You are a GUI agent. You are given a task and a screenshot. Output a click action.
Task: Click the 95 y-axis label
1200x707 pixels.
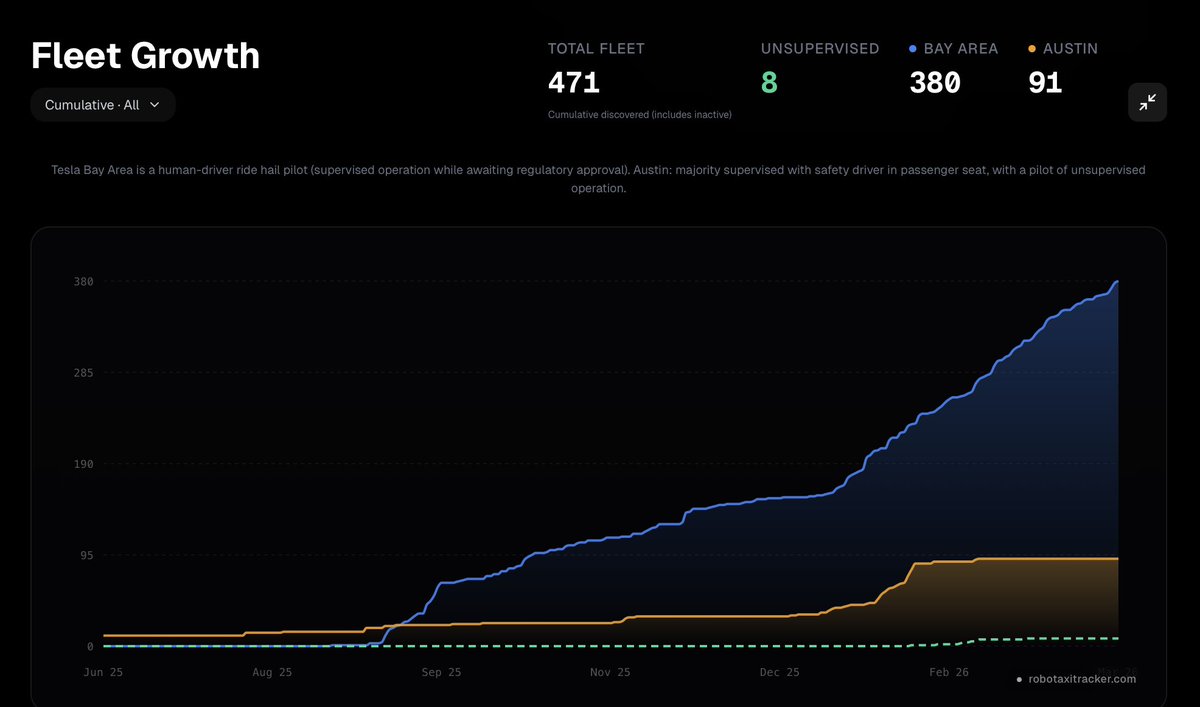[x=86, y=555]
